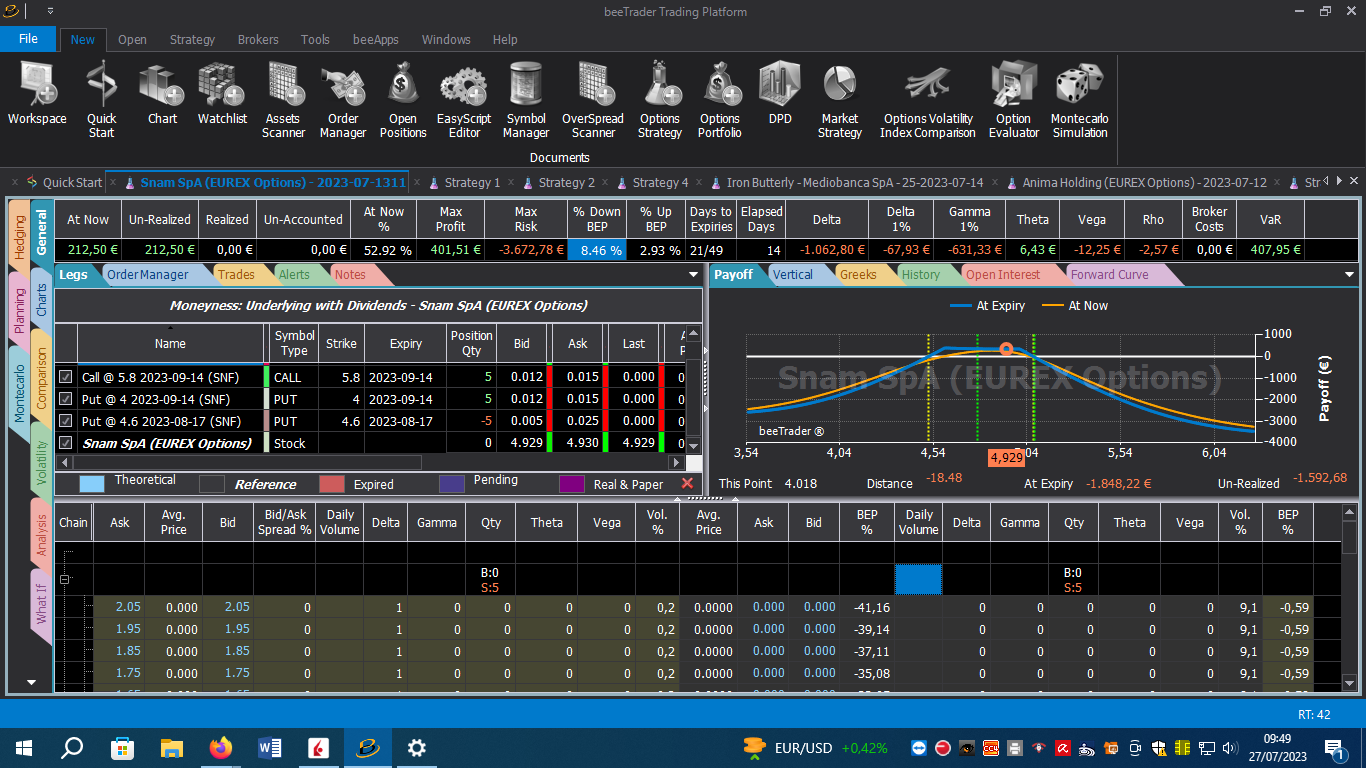Open the Options Strategy ribbon icon
The image size is (1366, 768).
pyautogui.click(x=659, y=100)
